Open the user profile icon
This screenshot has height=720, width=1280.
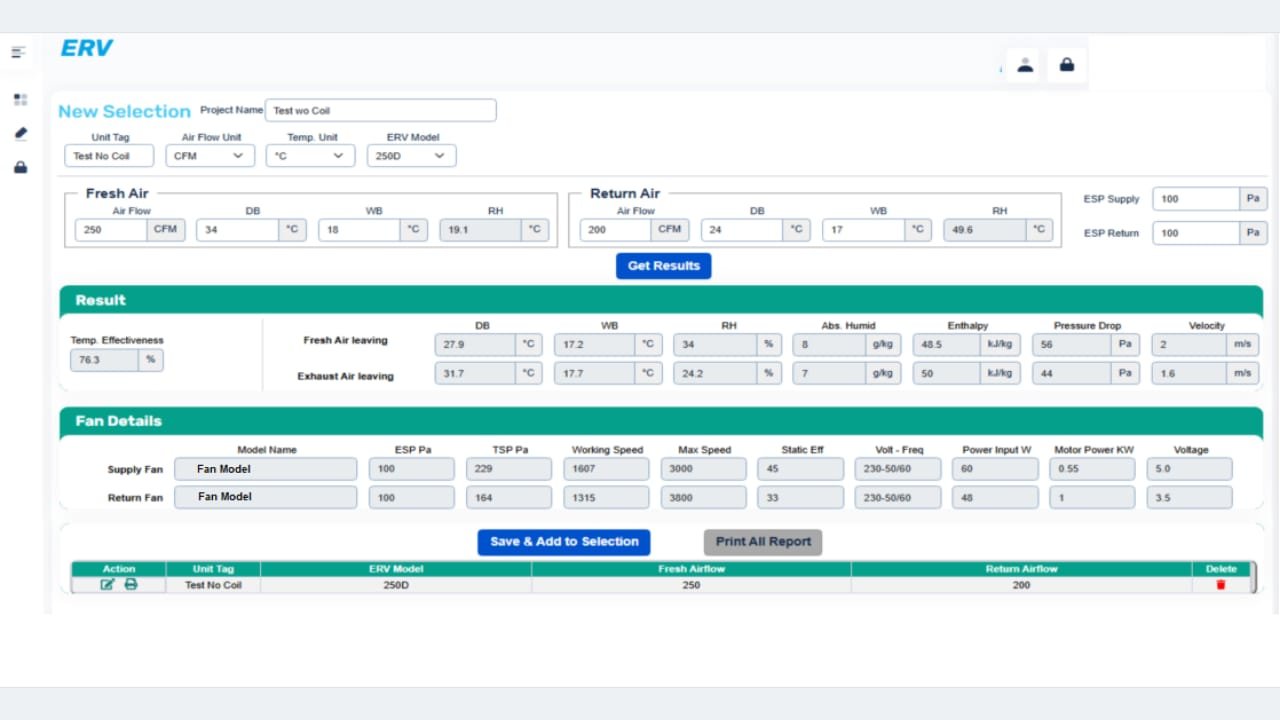point(1025,65)
